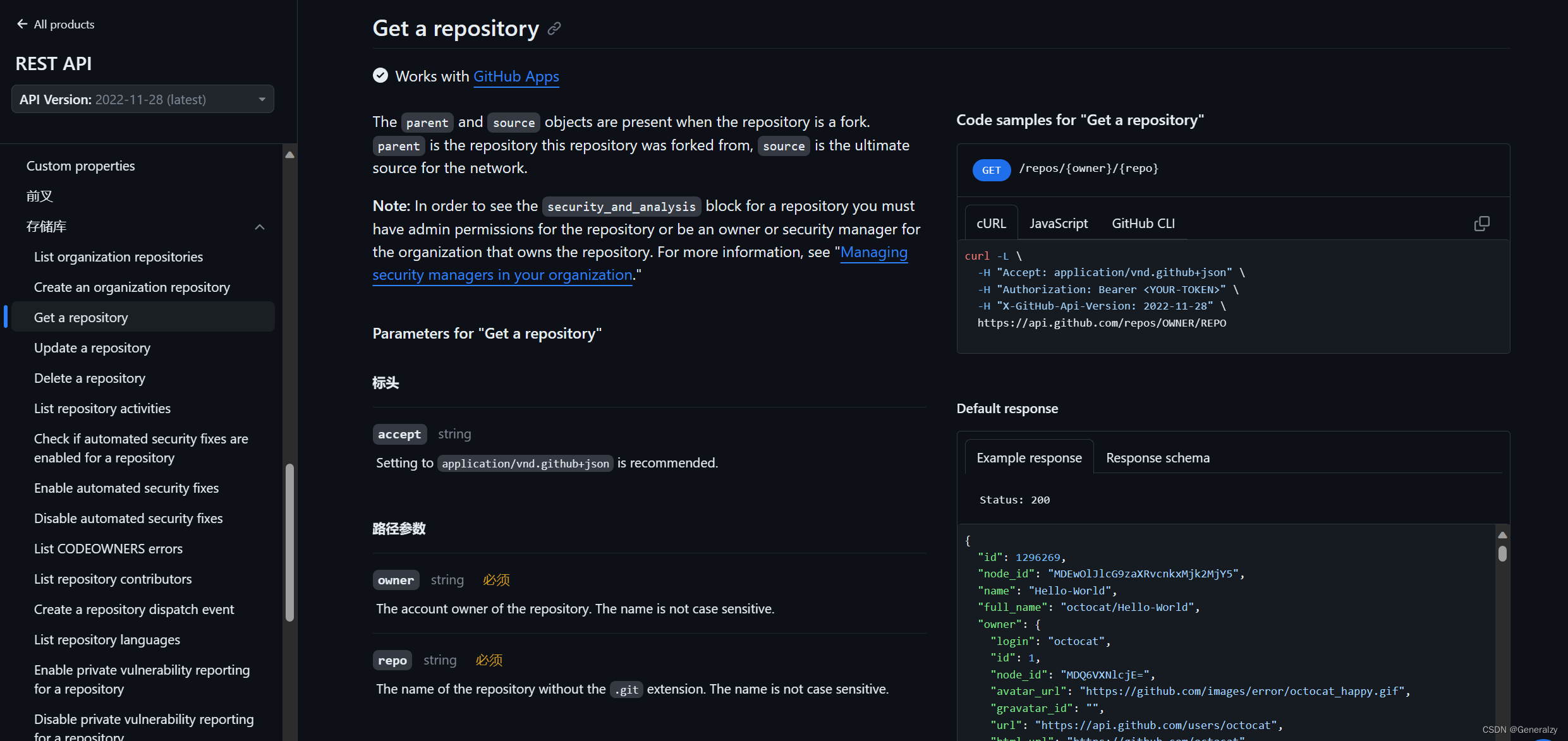
Task: Open the Custom properties sidebar item
Action: [x=80, y=166]
